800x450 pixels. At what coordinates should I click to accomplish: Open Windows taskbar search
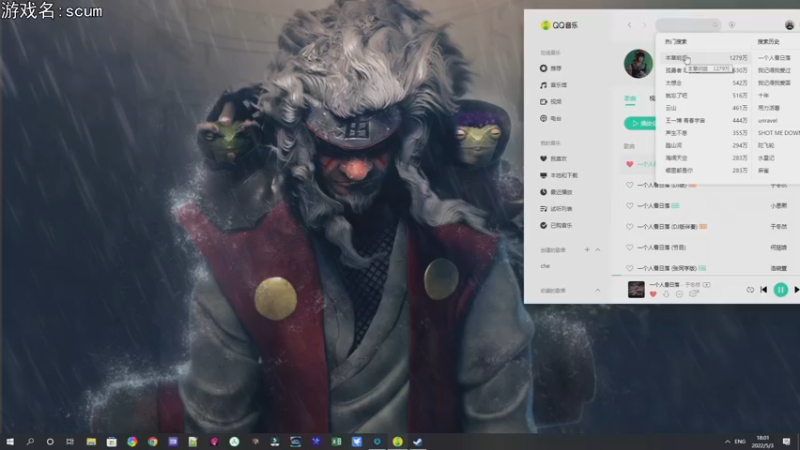tap(30, 442)
